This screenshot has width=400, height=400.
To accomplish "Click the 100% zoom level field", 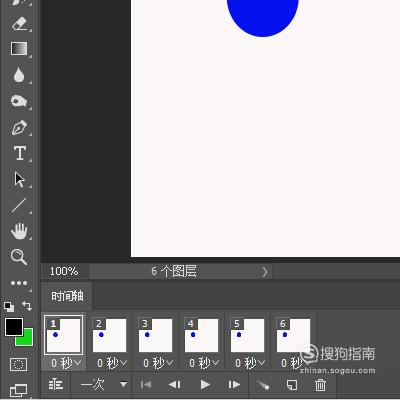I will pyautogui.click(x=64, y=271).
